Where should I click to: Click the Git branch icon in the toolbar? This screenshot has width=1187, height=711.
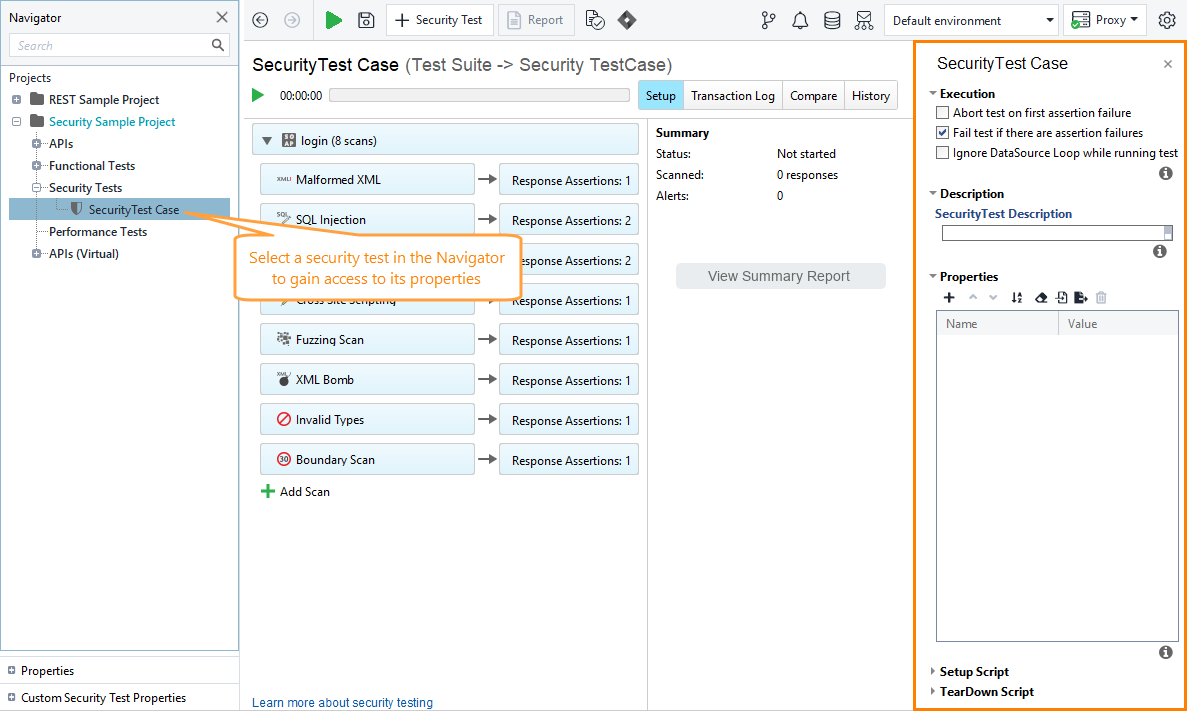coord(768,20)
